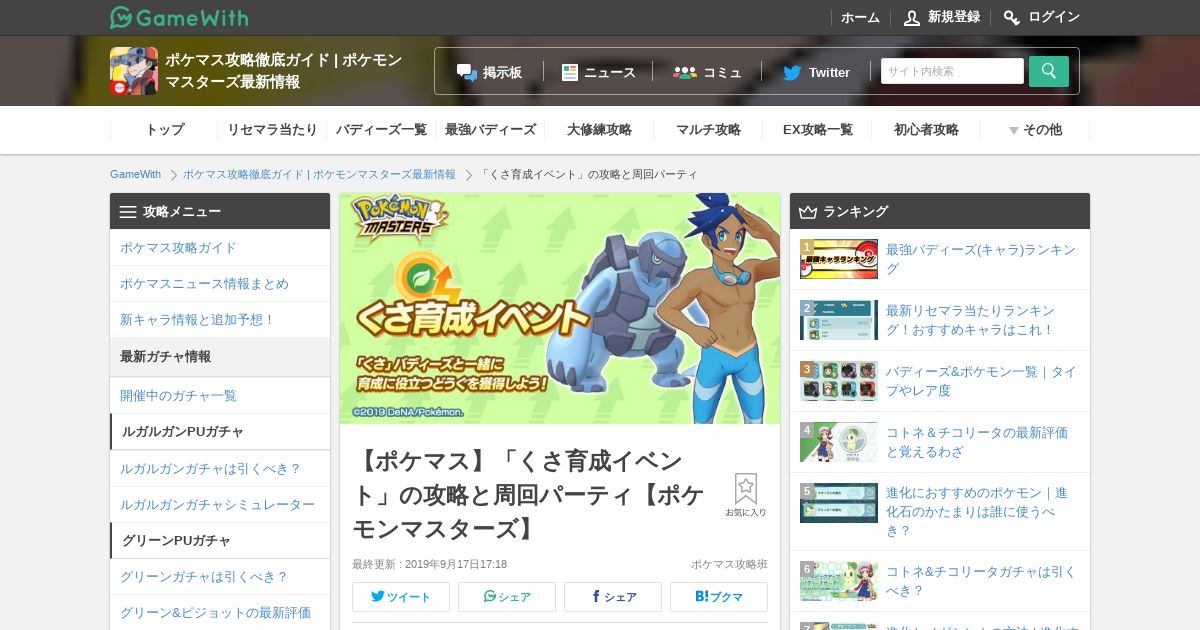Open ルガルガンガチャは引くべき？ link
This screenshot has height=630, width=1200.
pos(220,469)
